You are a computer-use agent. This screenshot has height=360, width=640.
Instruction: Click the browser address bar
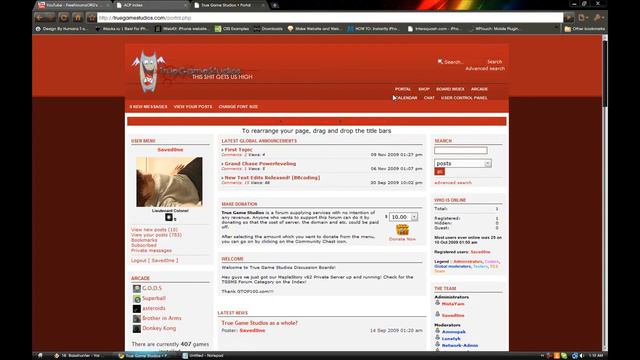pyautogui.click(x=330, y=18)
